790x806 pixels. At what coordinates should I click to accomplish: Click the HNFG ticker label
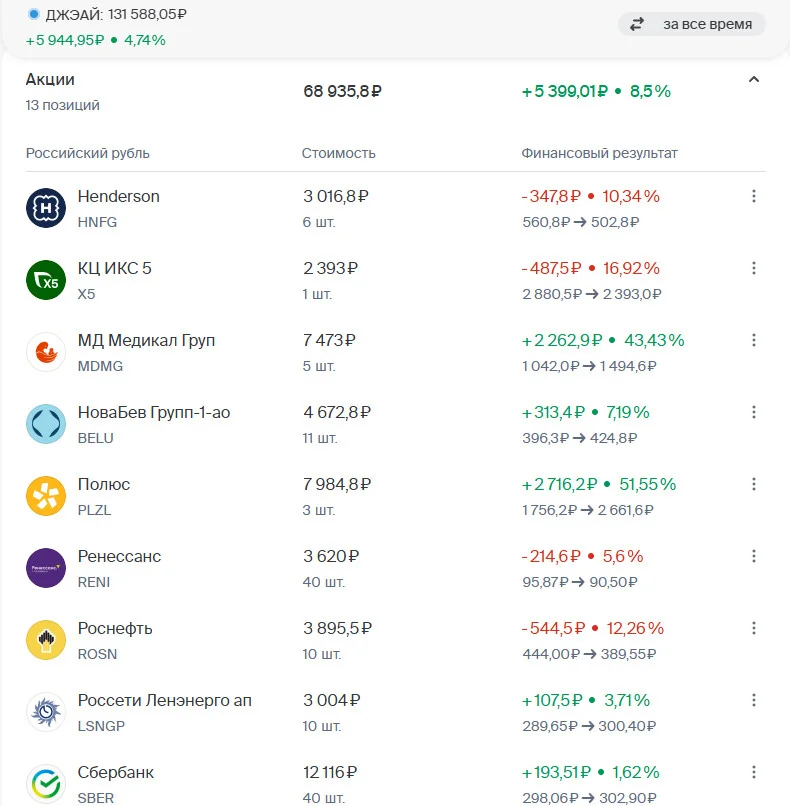click(x=97, y=222)
